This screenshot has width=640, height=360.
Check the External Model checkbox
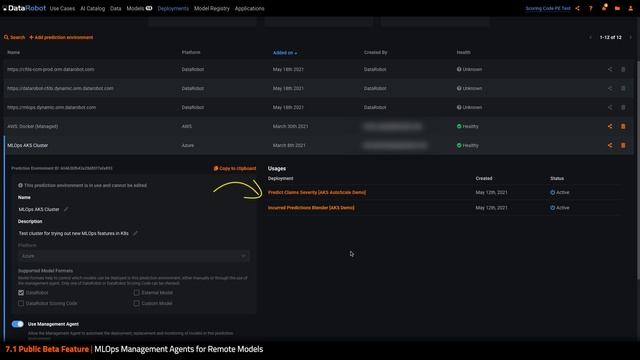point(137,293)
